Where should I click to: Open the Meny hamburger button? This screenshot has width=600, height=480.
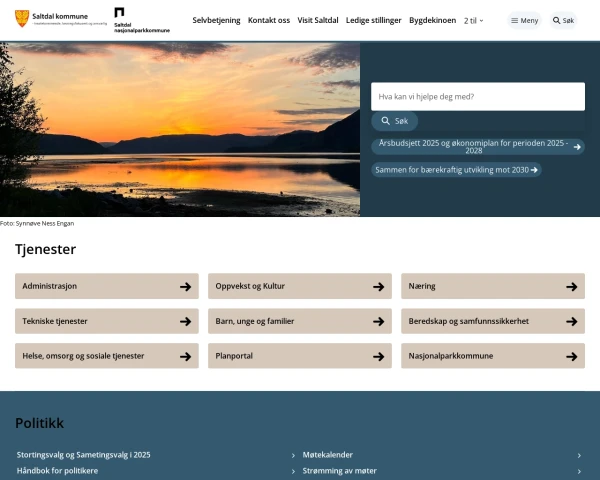pos(524,21)
